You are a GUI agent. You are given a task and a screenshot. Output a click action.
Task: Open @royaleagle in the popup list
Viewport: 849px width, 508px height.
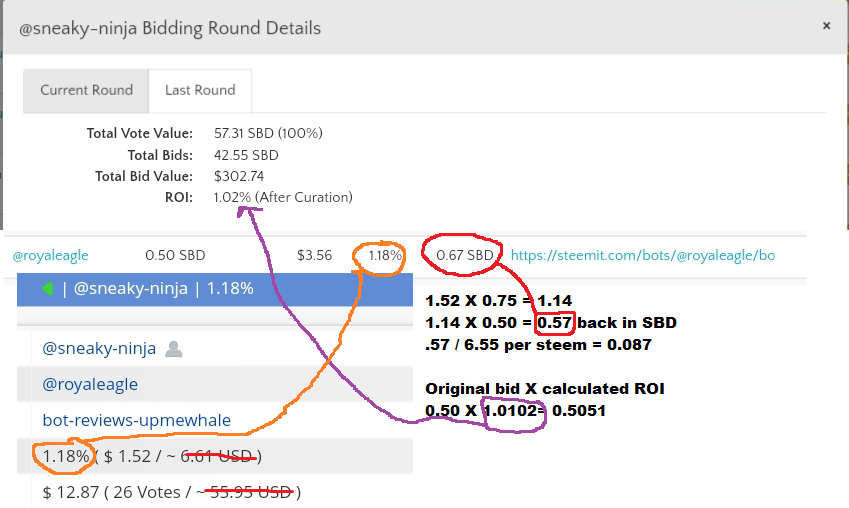click(x=90, y=385)
